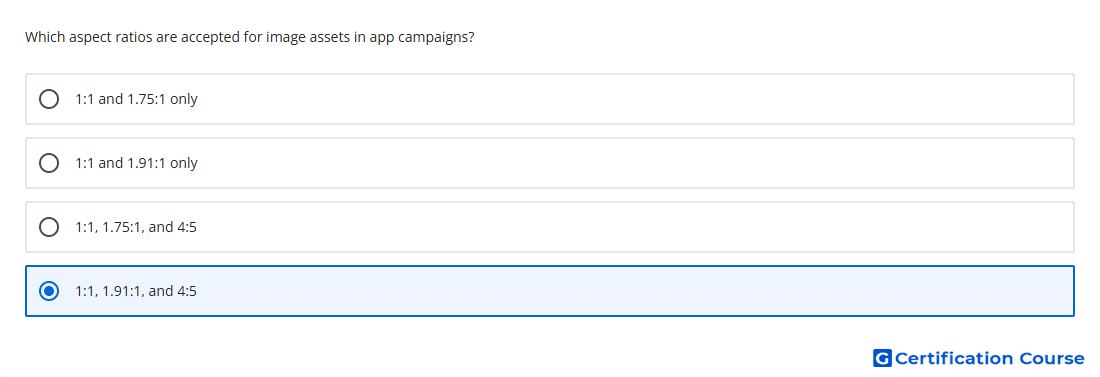
Task: Click the answer text "1:1 and 1.75:1 only"
Action: tap(136, 99)
